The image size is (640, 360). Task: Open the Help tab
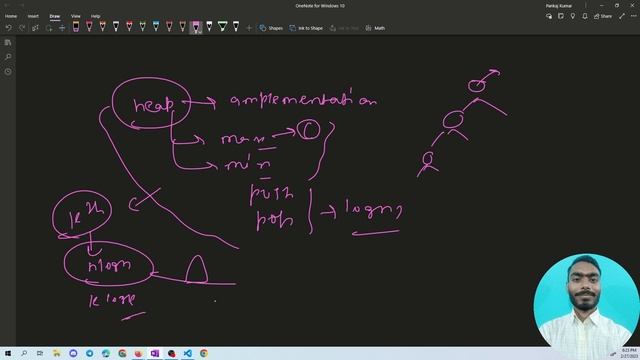tap(96, 16)
